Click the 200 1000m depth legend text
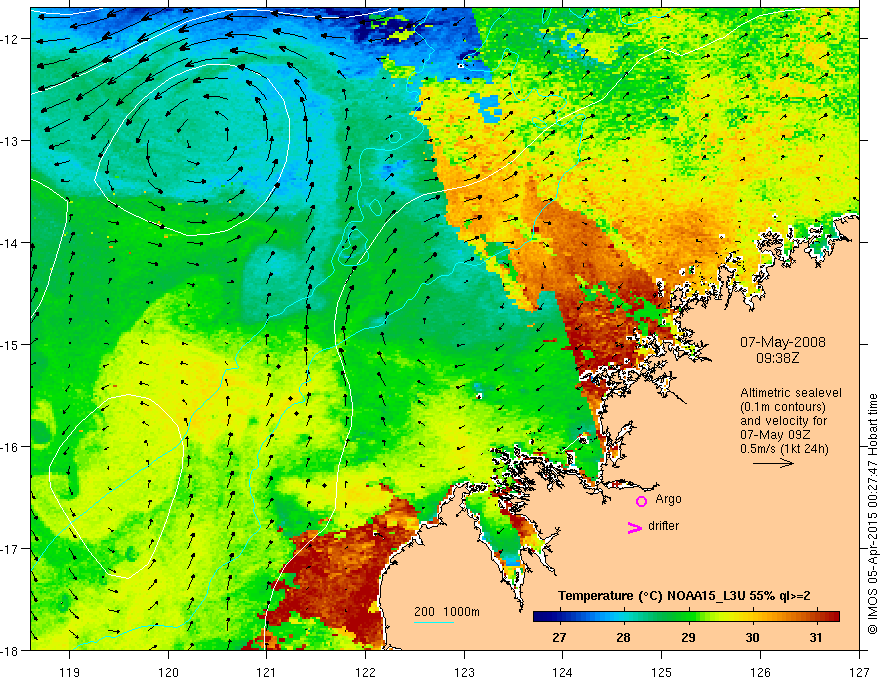880x680 pixels. tap(447, 612)
